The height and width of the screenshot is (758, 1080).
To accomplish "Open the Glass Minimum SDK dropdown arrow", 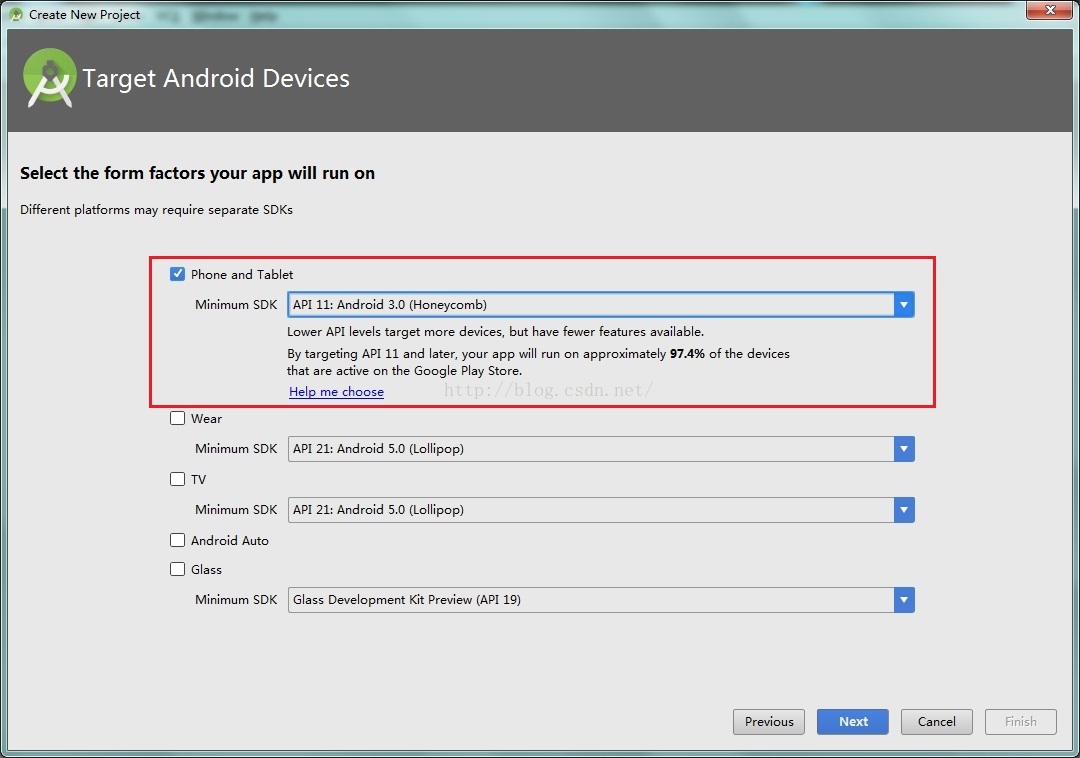I will 904,600.
